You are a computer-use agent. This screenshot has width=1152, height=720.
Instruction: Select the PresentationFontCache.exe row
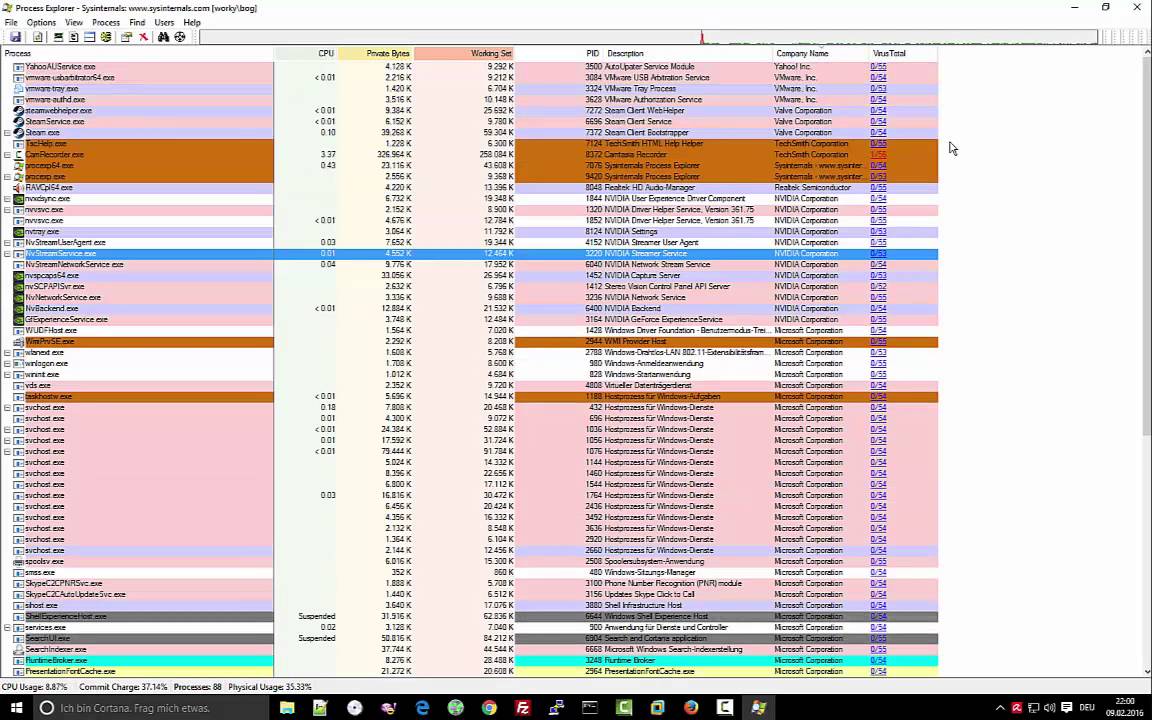(469, 672)
